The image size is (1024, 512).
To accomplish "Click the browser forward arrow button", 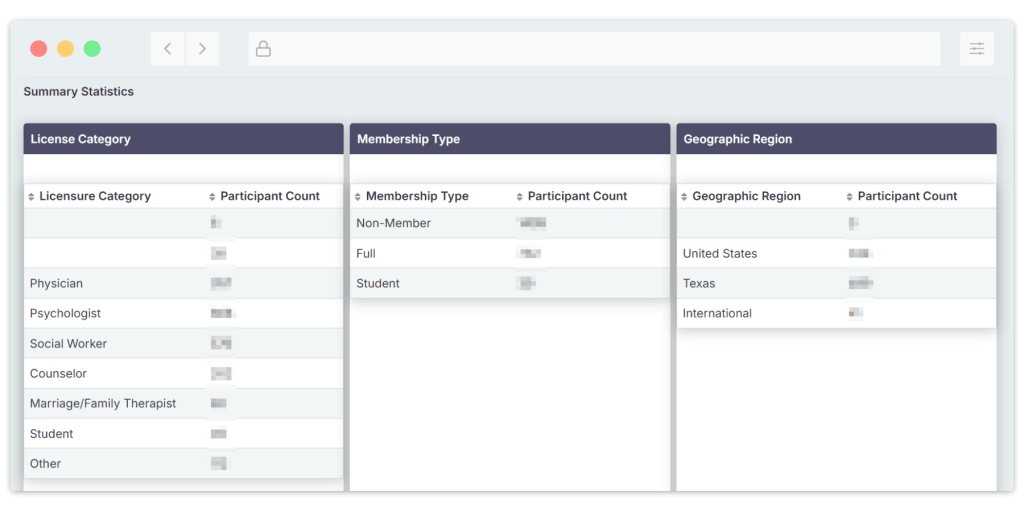I will click(202, 49).
